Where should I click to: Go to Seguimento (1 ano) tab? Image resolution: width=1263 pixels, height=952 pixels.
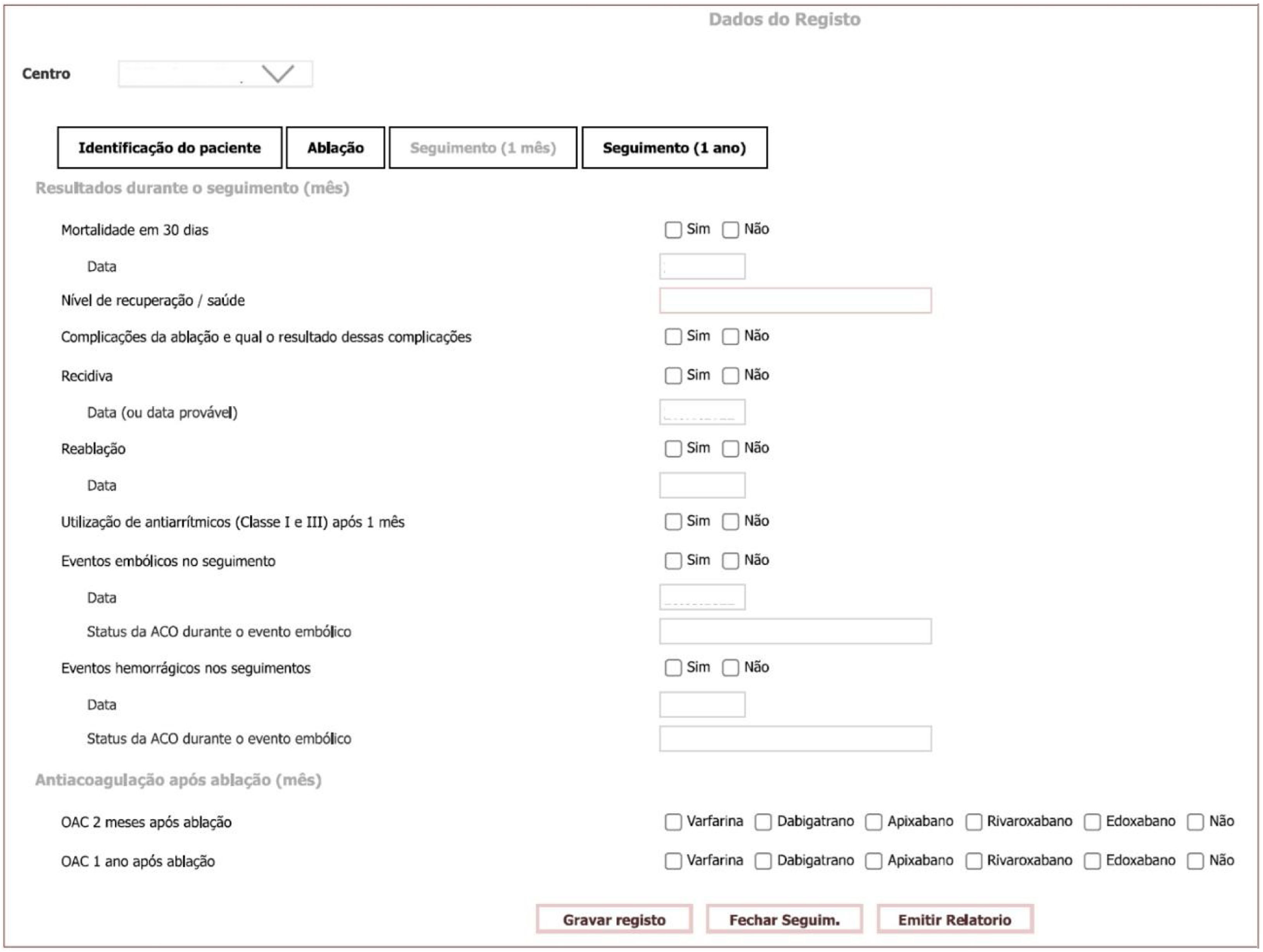coord(674,148)
